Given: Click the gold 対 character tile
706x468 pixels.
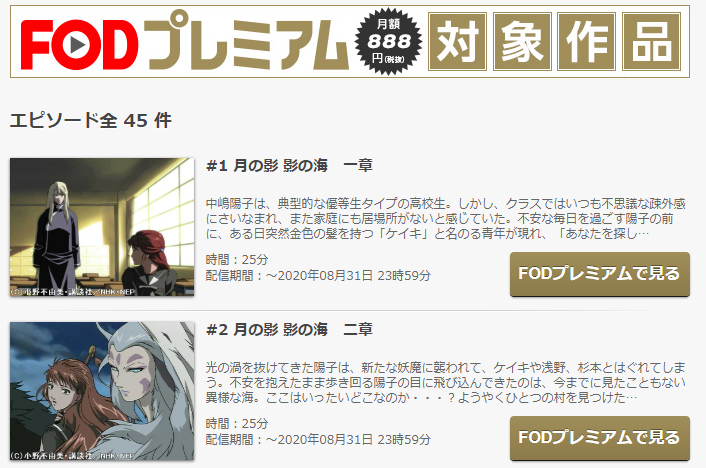Looking at the screenshot, I should coord(457,42).
